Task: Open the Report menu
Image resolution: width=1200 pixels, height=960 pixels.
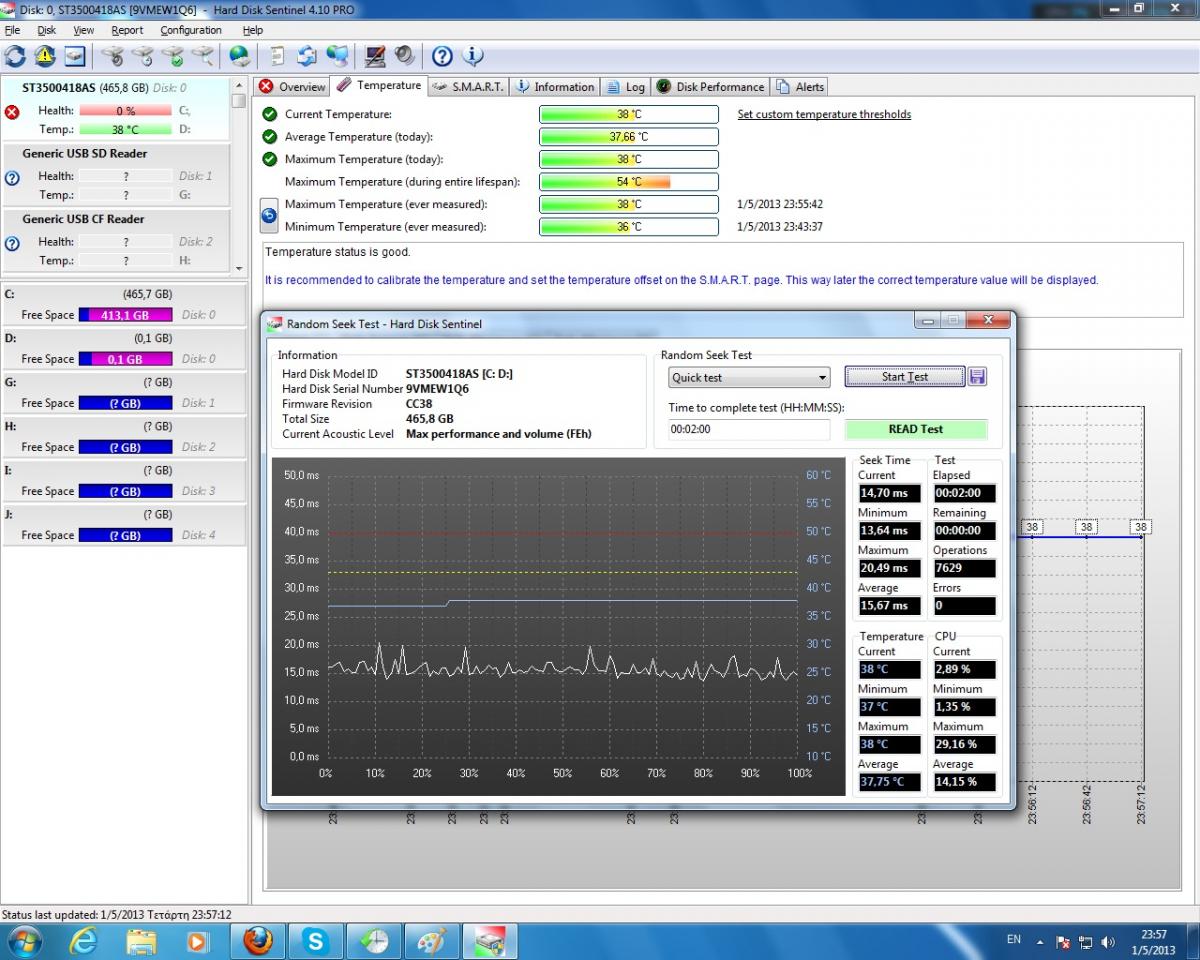Action: 128,30
